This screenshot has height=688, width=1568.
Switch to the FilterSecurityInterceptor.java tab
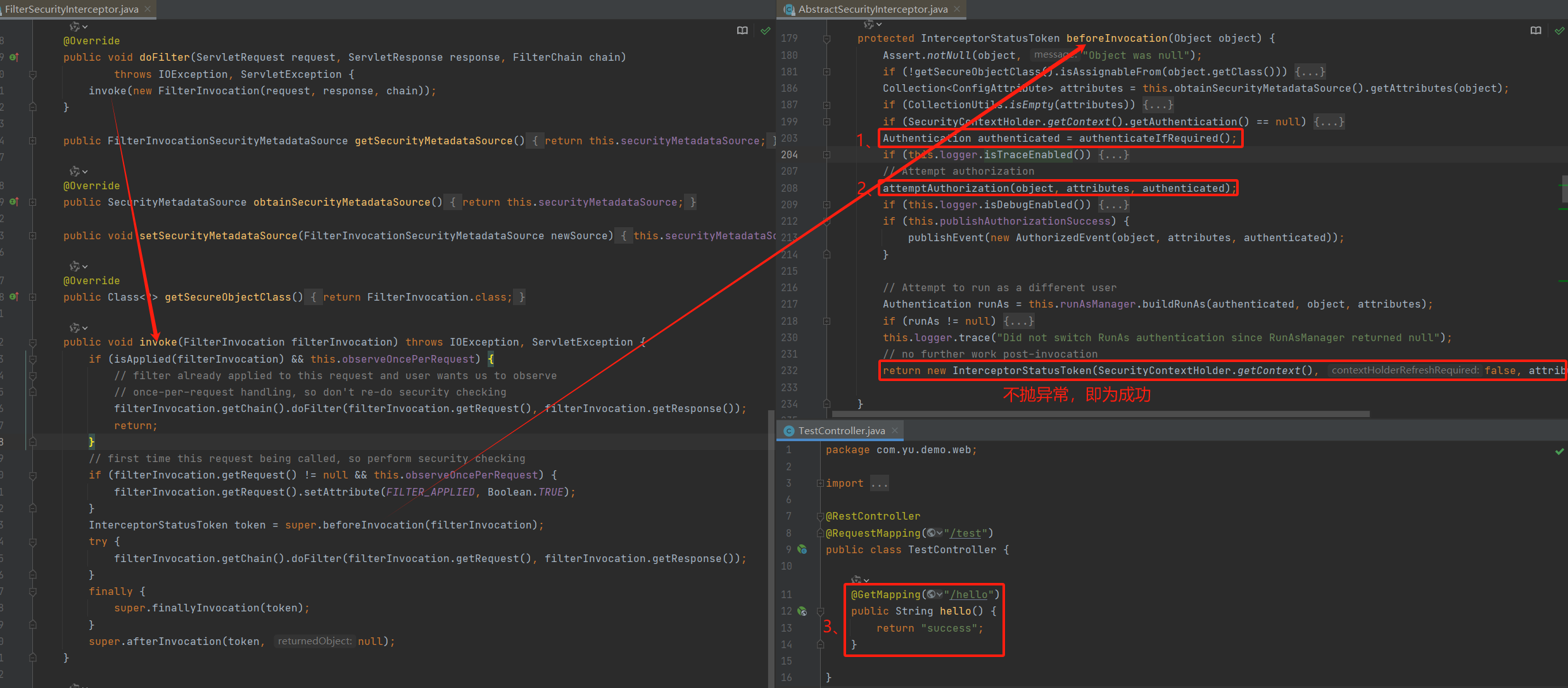(72, 9)
